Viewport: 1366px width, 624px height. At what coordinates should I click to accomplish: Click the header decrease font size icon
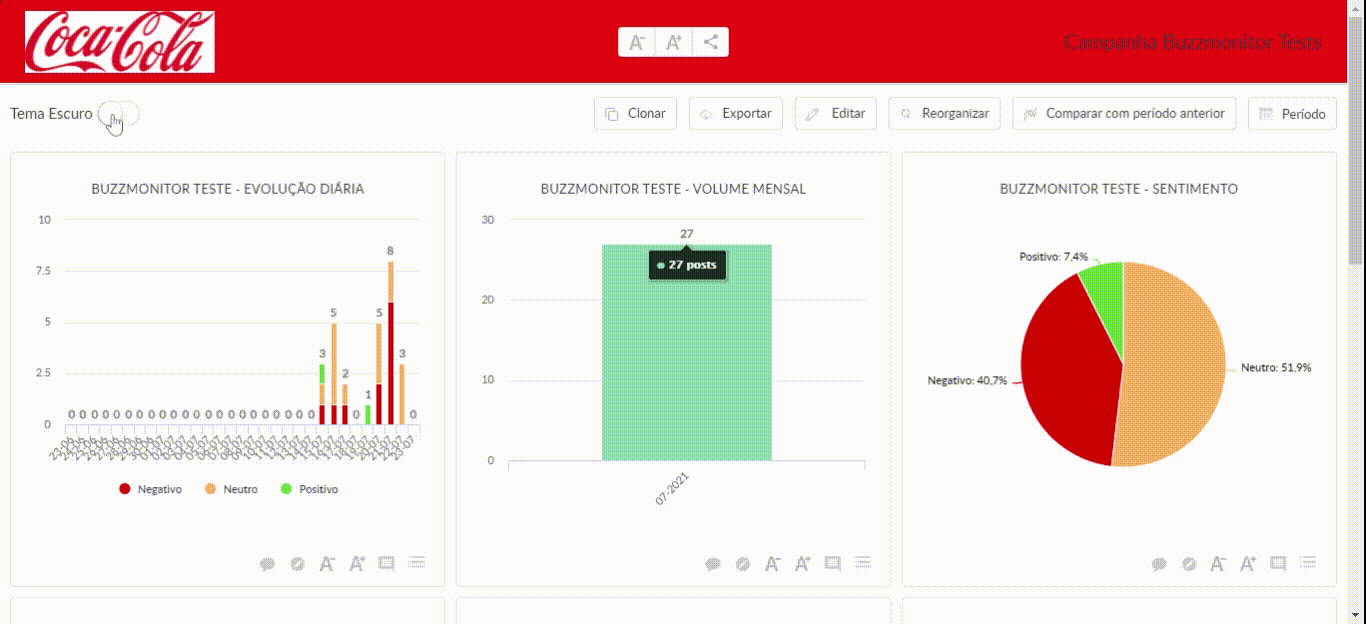point(636,42)
